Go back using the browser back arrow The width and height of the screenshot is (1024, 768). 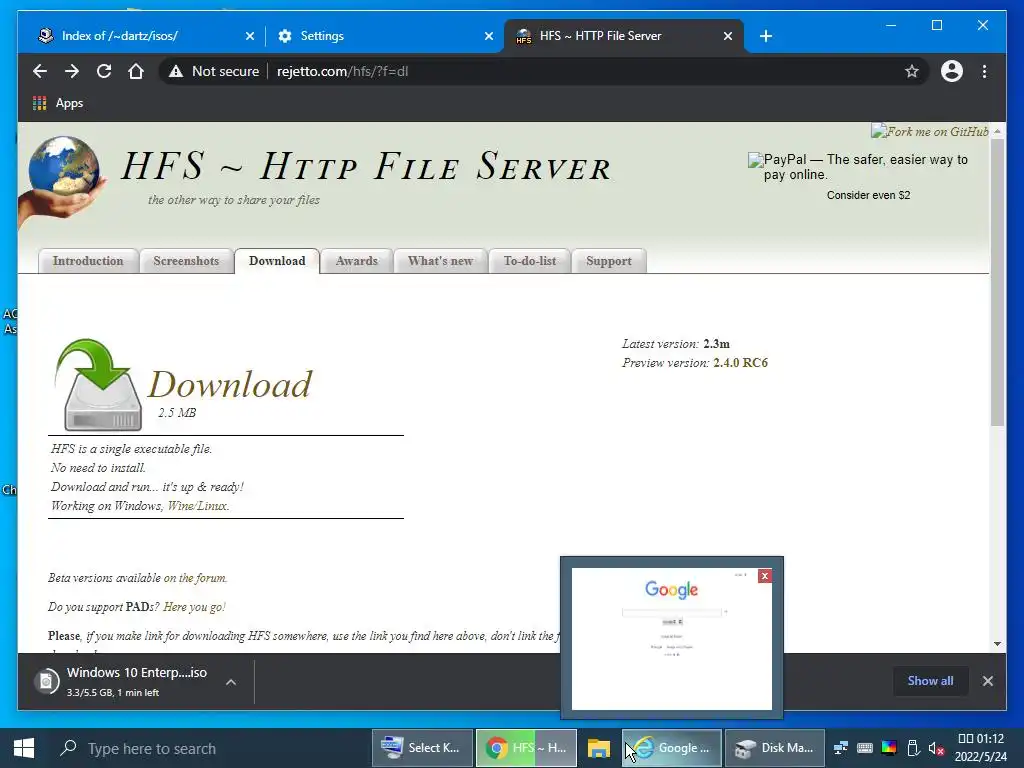tap(40, 71)
